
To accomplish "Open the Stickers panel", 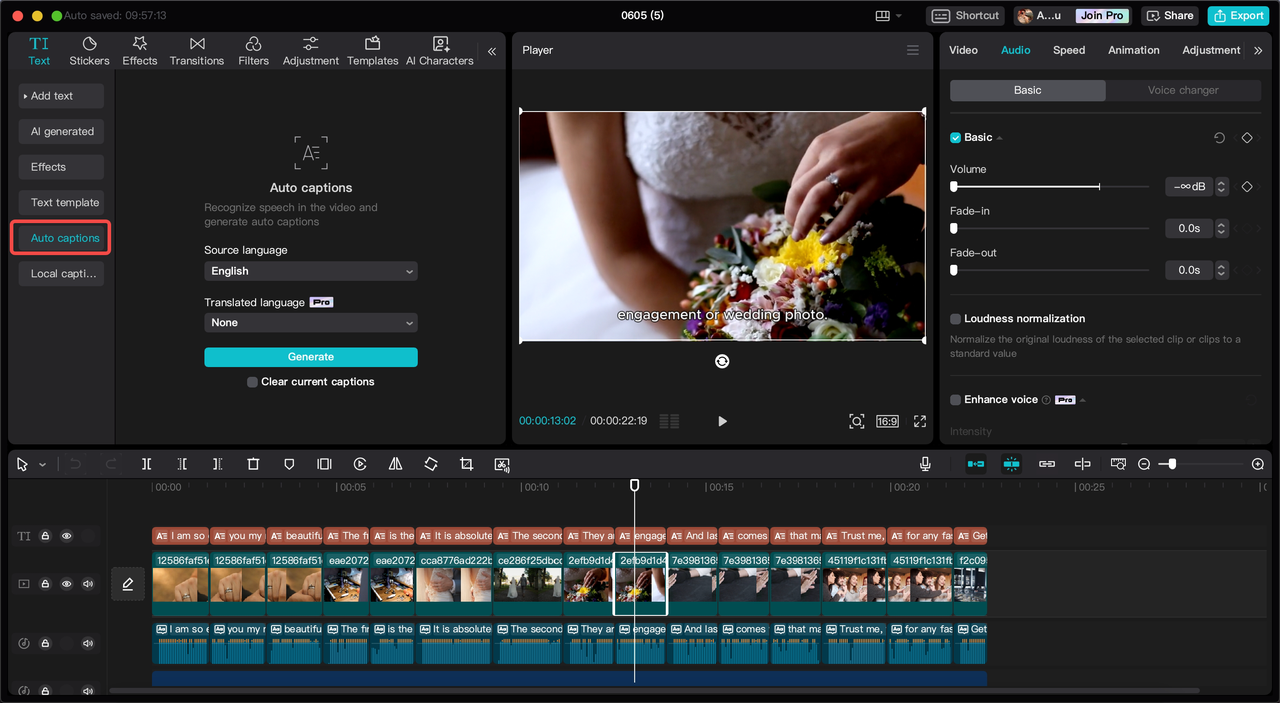I will (x=89, y=51).
